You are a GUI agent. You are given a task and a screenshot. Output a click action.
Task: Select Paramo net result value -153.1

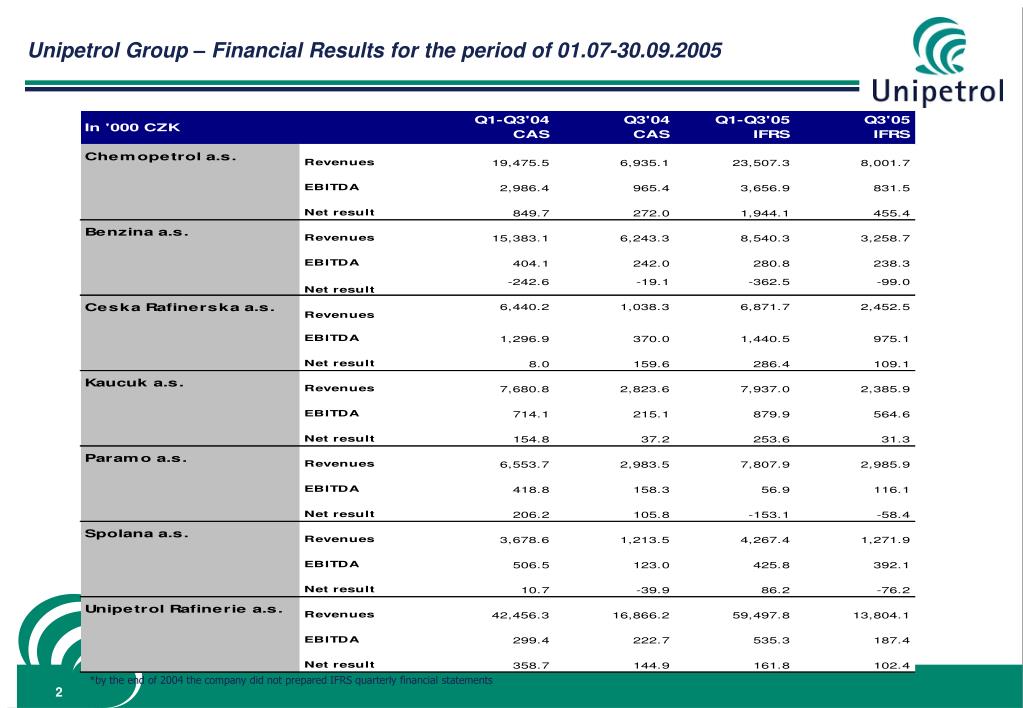tap(769, 515)
